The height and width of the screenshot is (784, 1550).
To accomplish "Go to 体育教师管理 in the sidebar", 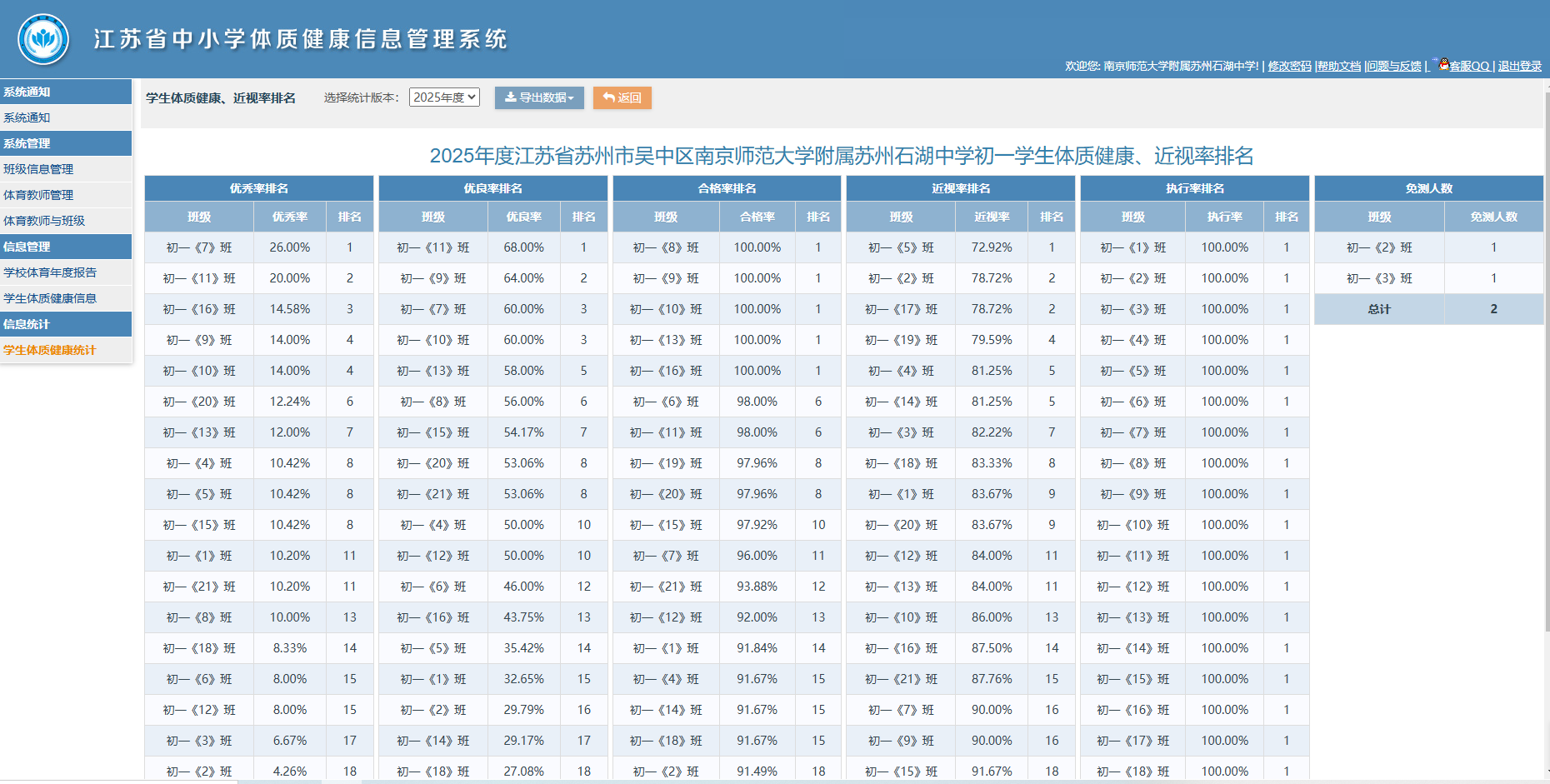I will [38, 195].
